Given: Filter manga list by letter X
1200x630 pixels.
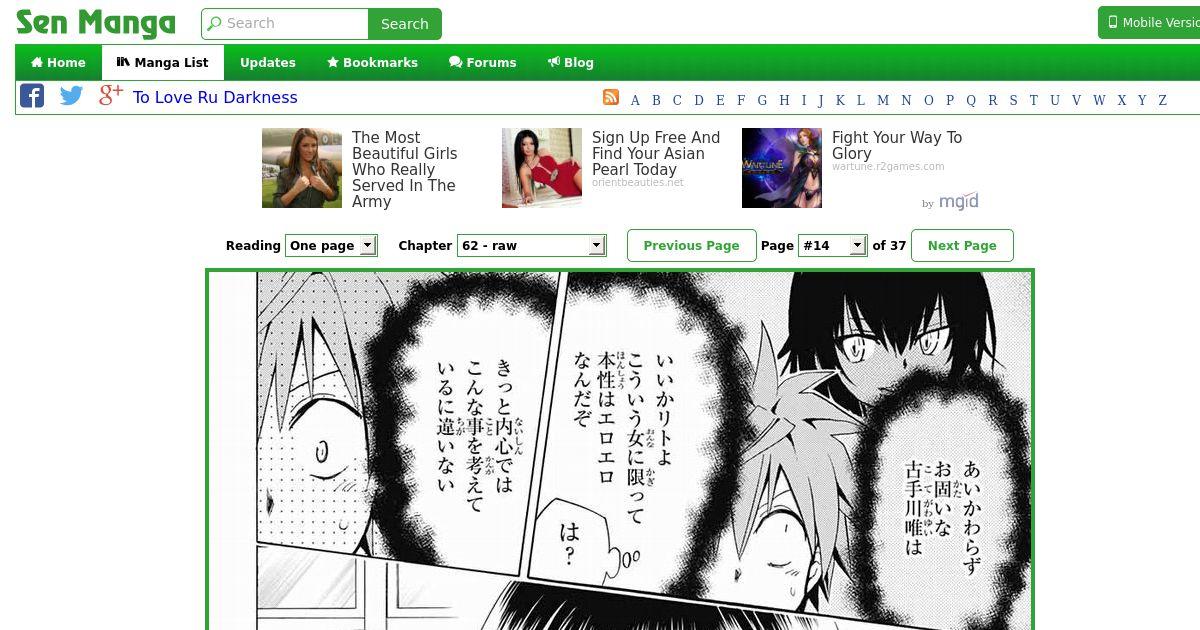Looking at the screenshot, I should click(1121, 100).
